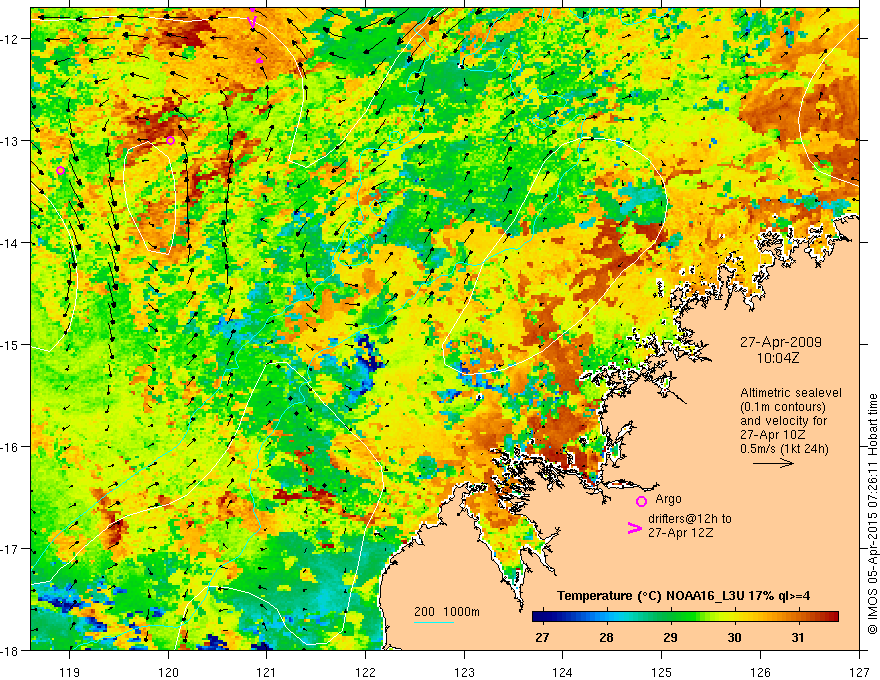Click the 'and velocity for' caption line

click(783, 421)
